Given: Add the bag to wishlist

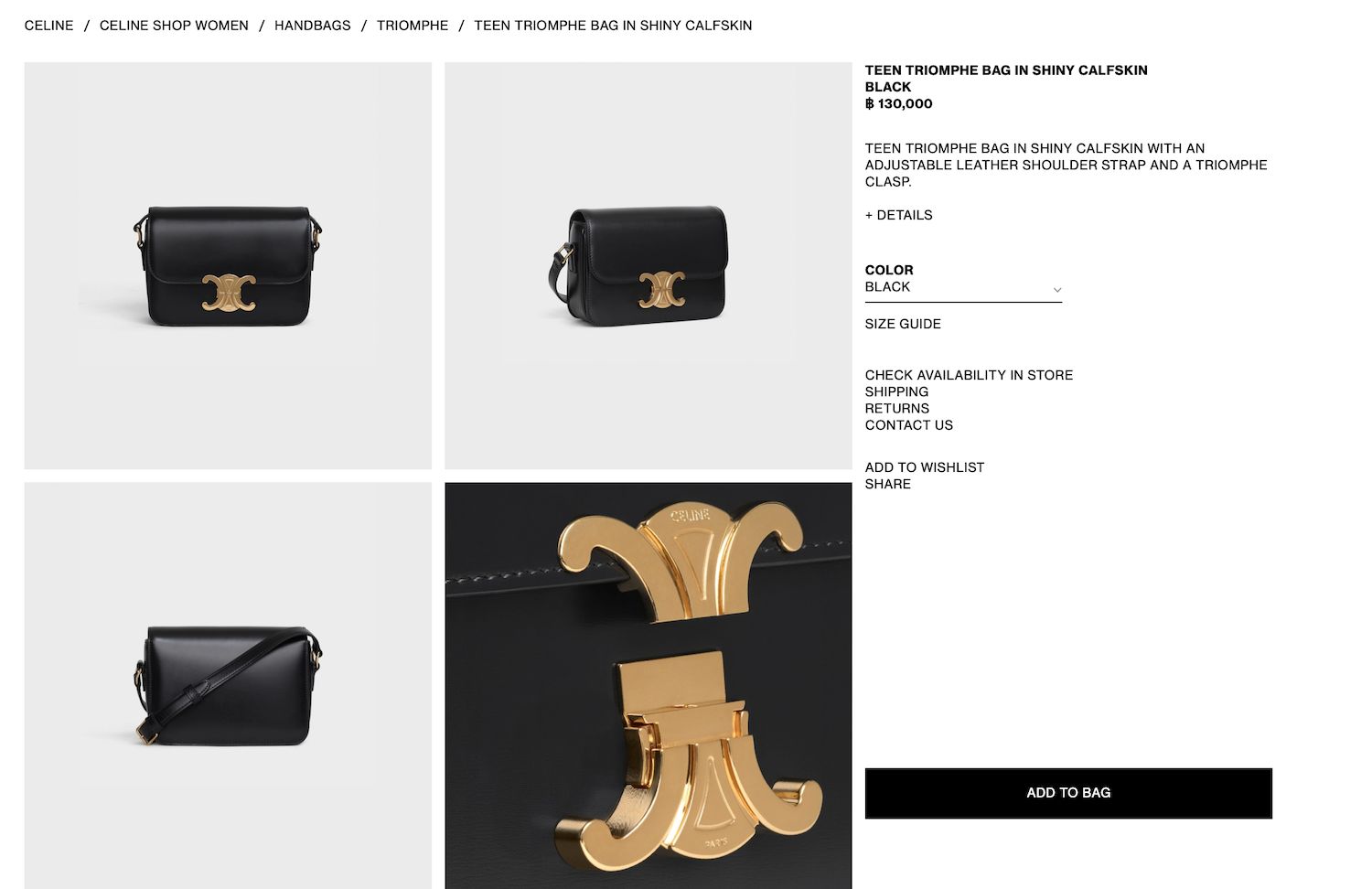Looking at the screenshot, I should coord(925,467).
